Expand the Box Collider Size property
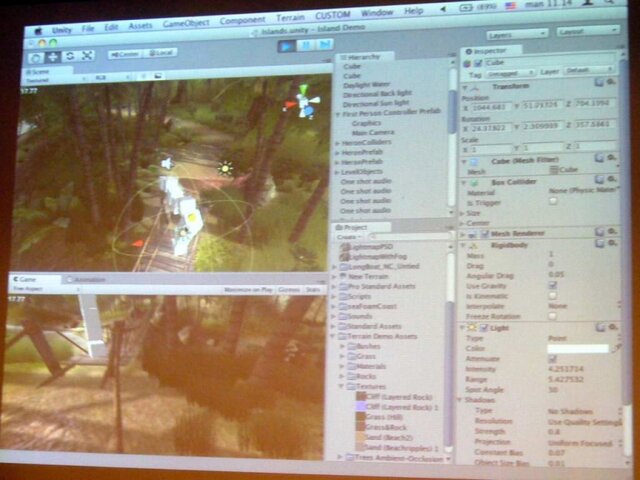 (462, 213)
